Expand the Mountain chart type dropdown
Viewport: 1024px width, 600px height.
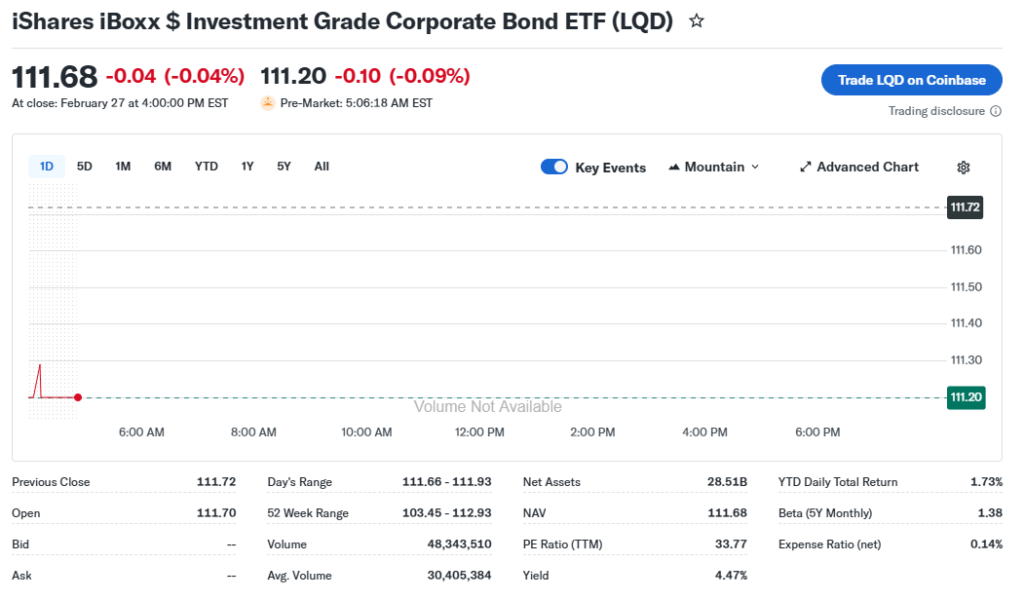pos(755,167)
